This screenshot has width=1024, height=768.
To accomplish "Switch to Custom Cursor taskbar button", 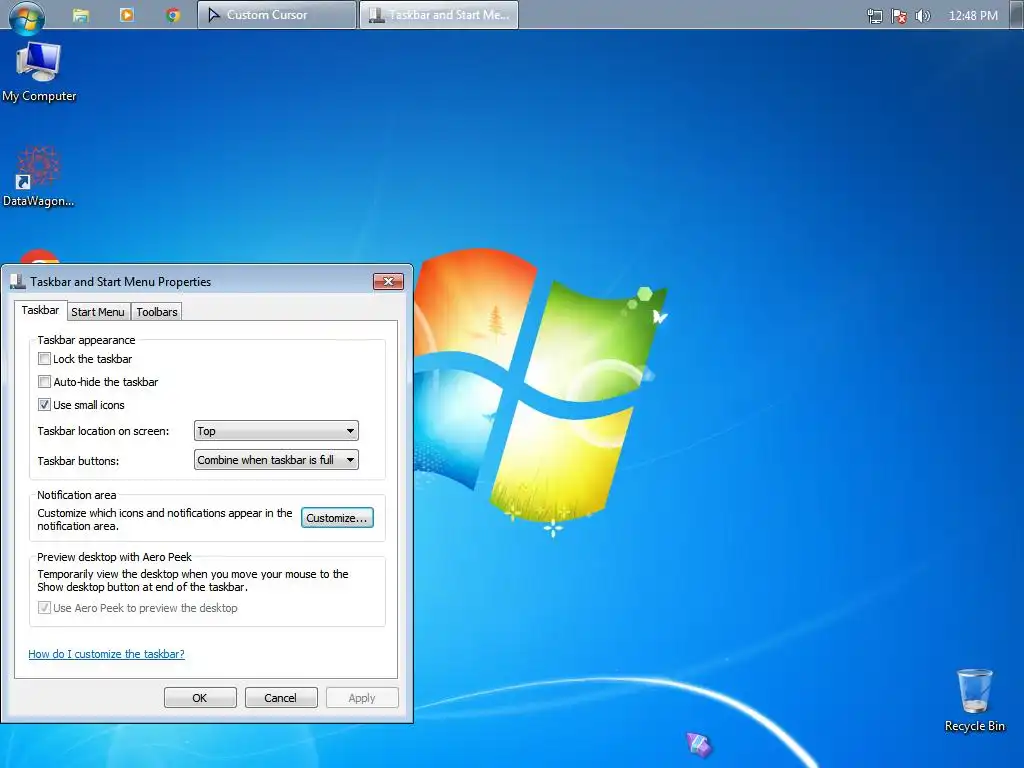I will (x=277, y=15).
